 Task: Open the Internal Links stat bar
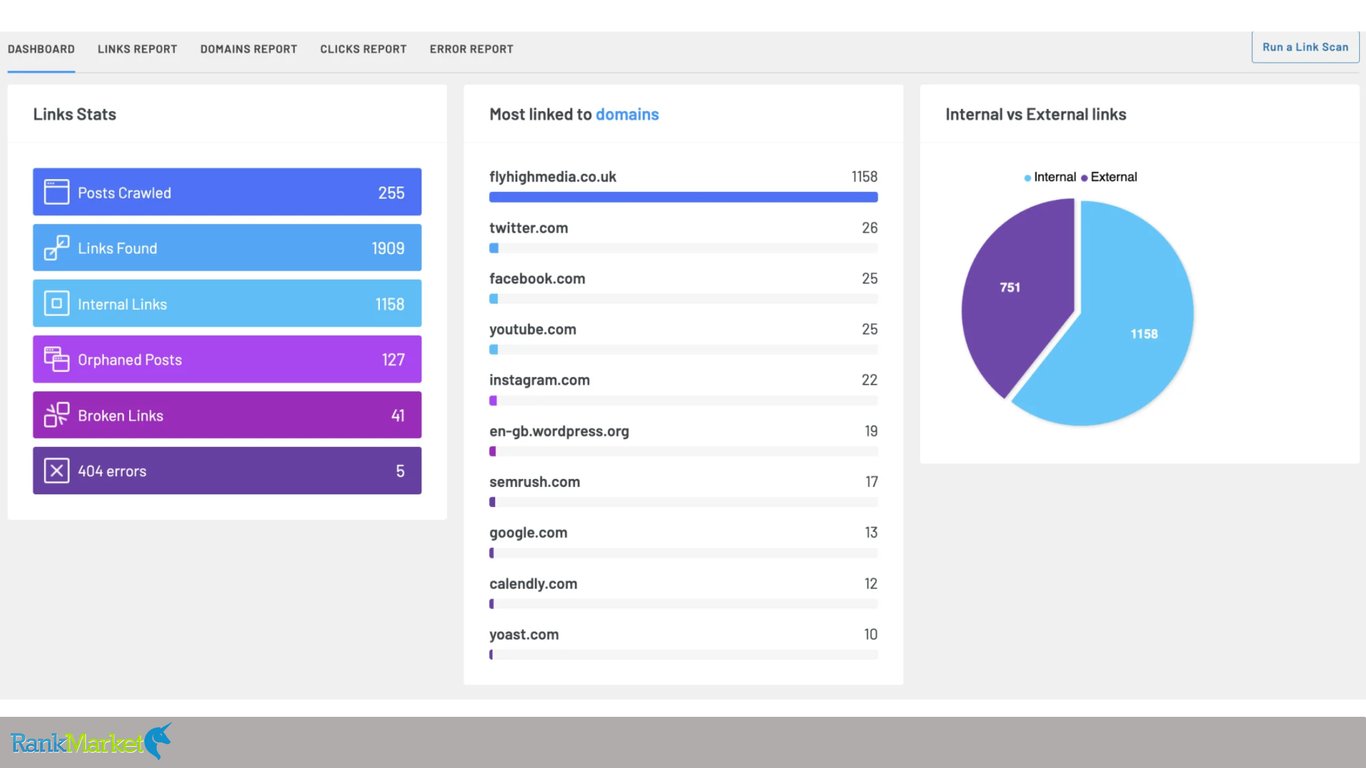pyautogui.click(x=227, y=304)
